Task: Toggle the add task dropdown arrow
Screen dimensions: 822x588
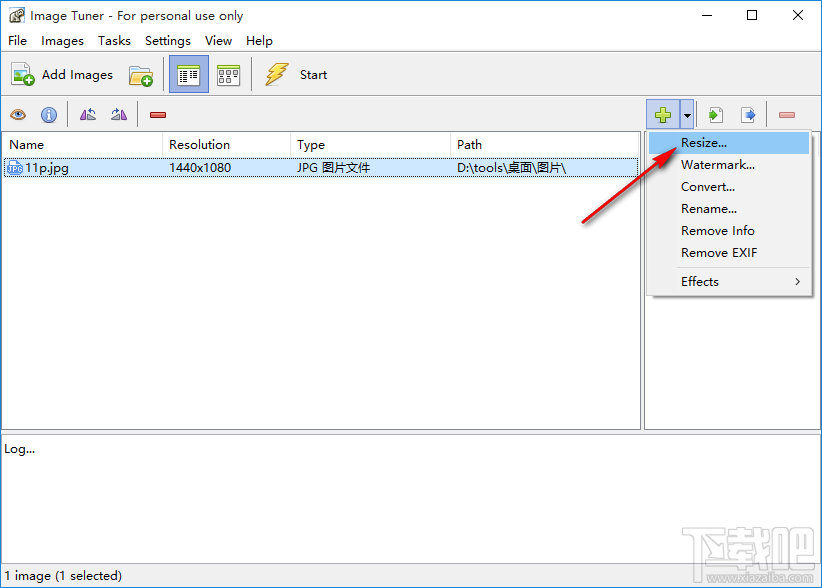Action: click(x=687, y=114)
